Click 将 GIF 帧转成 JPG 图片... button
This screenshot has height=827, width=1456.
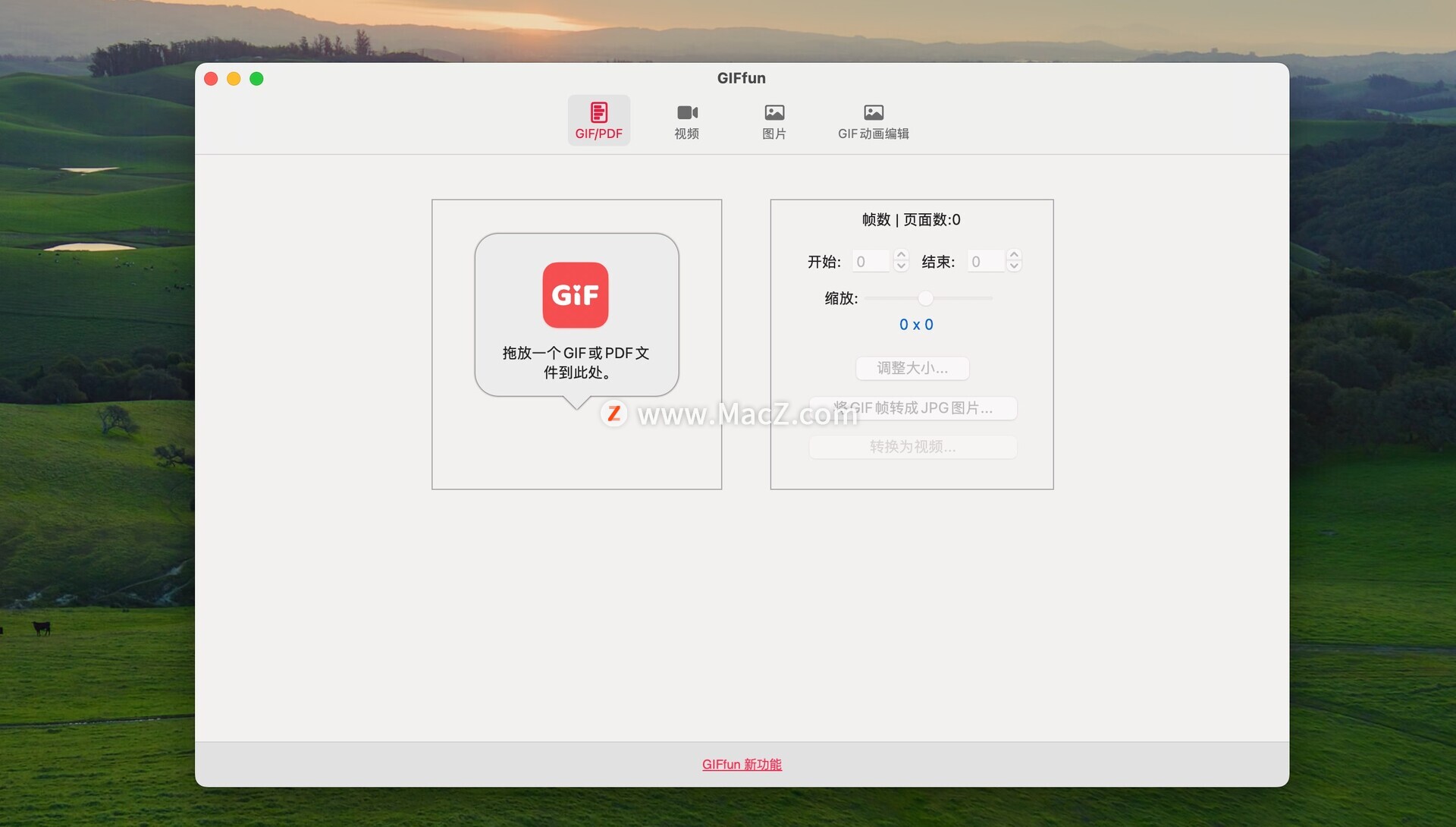912,408
